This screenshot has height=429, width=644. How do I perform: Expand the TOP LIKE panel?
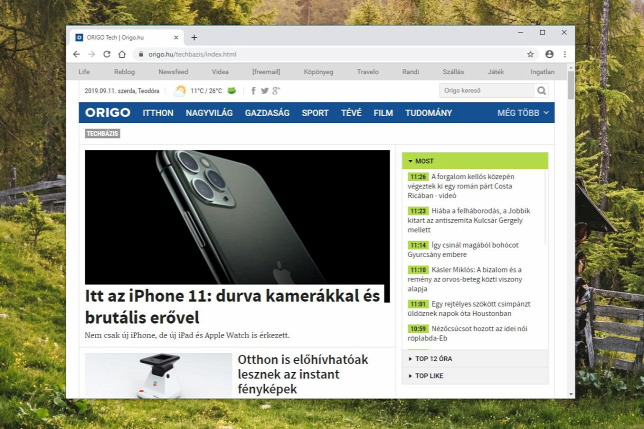[475, 376]
